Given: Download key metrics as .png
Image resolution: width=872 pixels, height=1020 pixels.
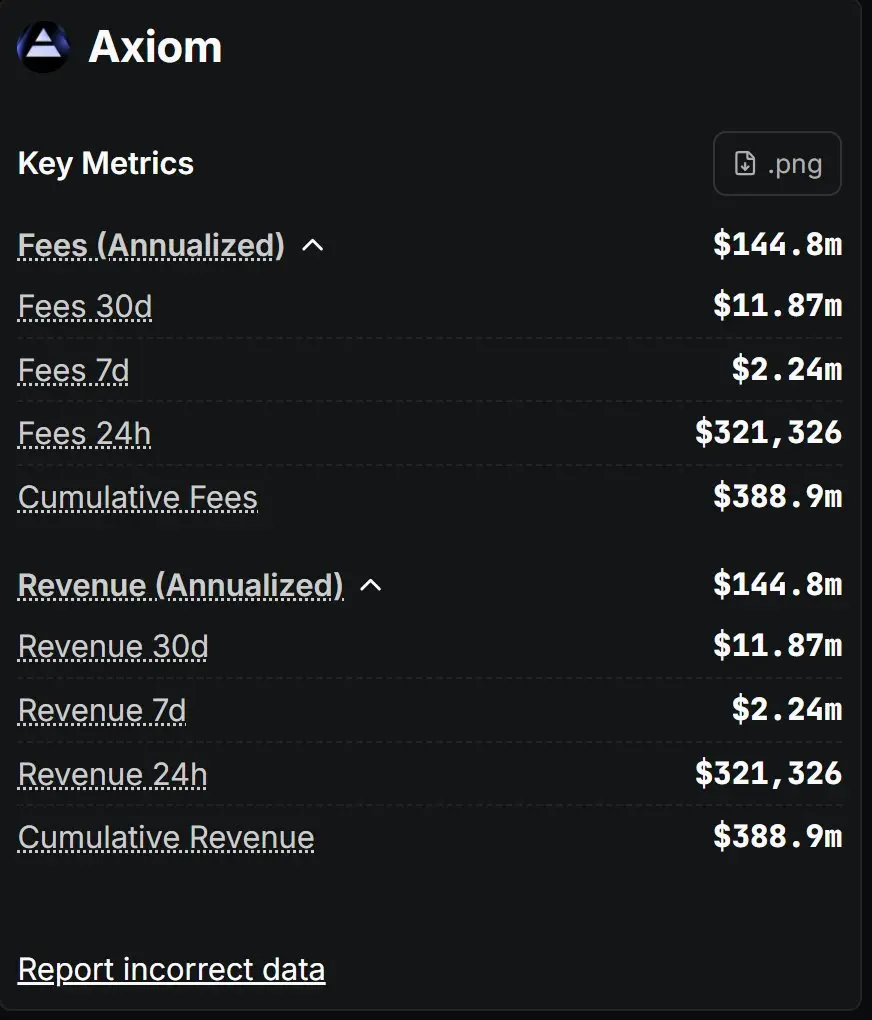Looking at the screenshot, I should click(x=777, y=164).
